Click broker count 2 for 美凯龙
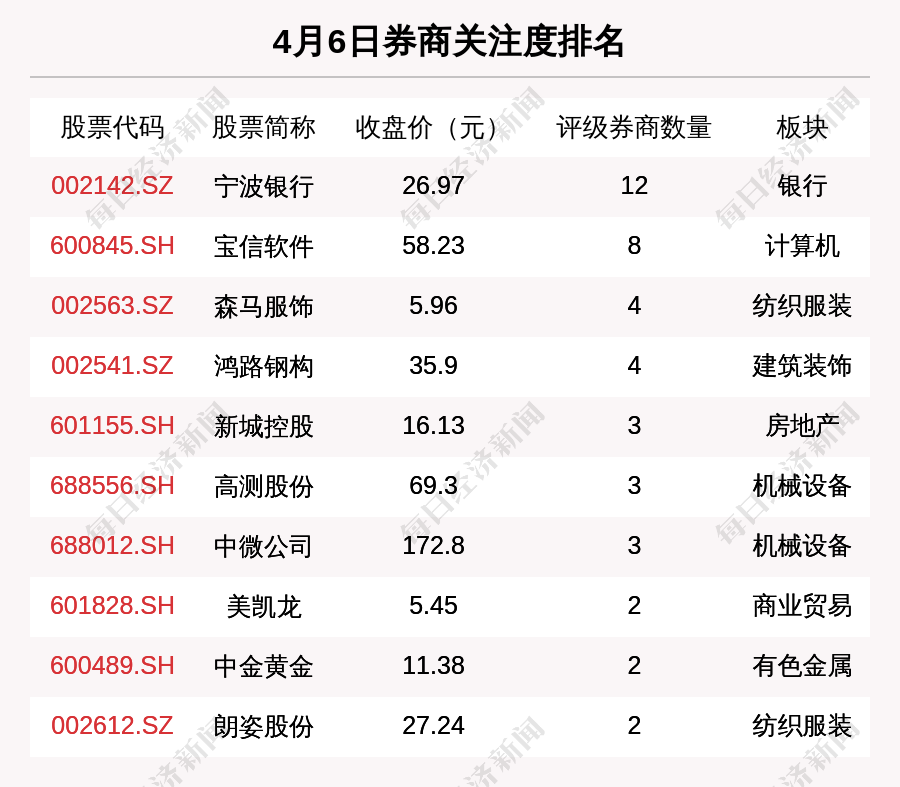This screenshot has width=900, height=787. tap(634, 606)
